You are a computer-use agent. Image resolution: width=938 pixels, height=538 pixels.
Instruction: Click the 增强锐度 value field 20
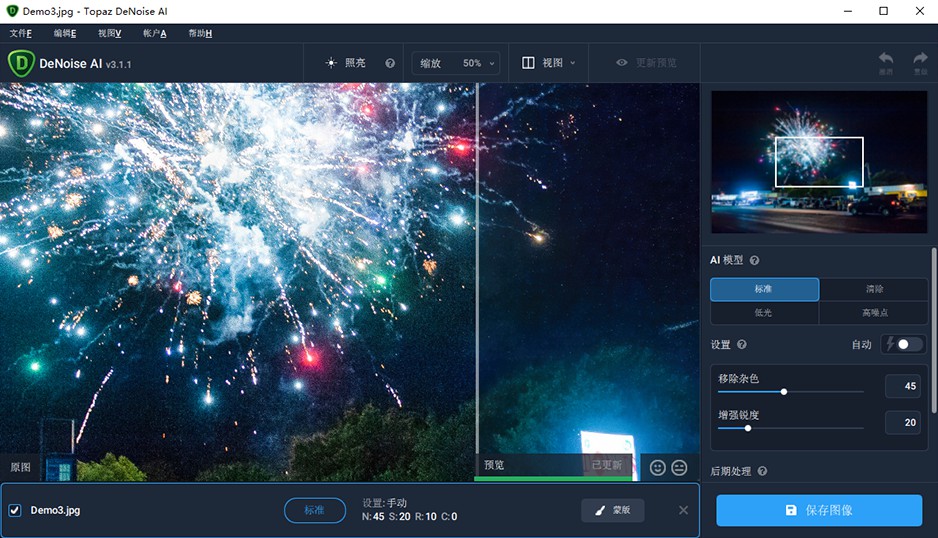(903, 423)
